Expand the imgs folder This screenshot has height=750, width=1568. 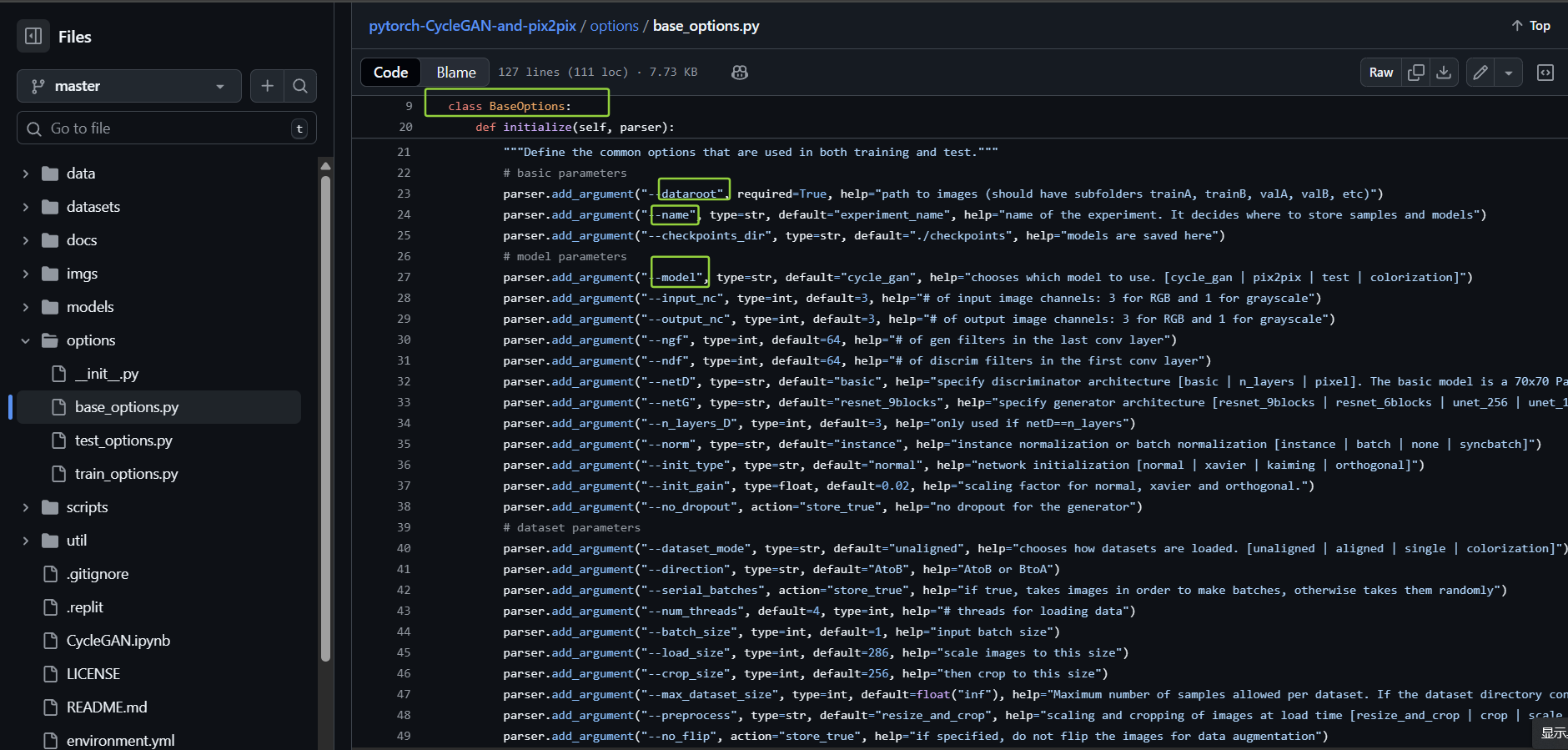click(25, 274)
